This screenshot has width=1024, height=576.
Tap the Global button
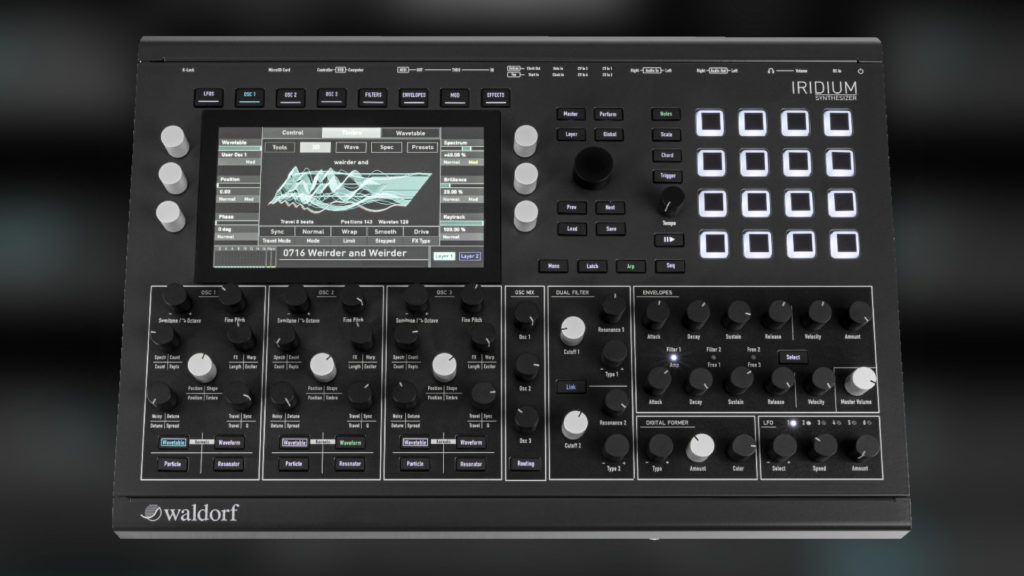tap(609, 135)
